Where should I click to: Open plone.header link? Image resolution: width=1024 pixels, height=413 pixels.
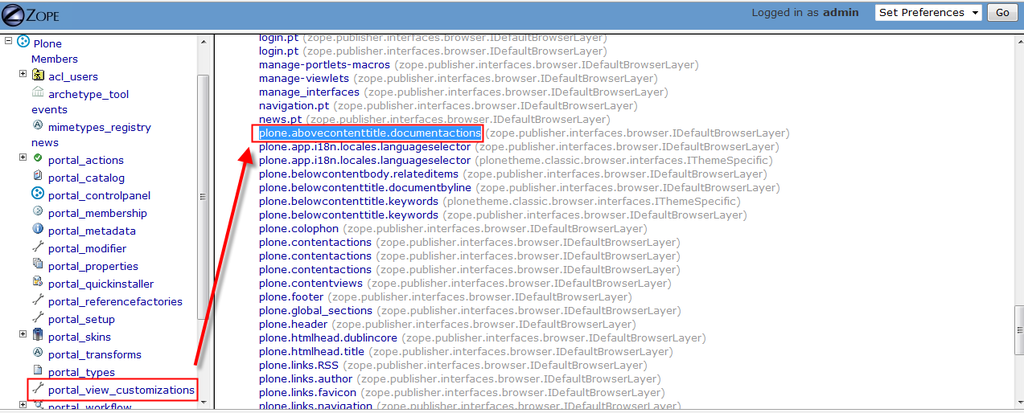[x=293, y=325]
